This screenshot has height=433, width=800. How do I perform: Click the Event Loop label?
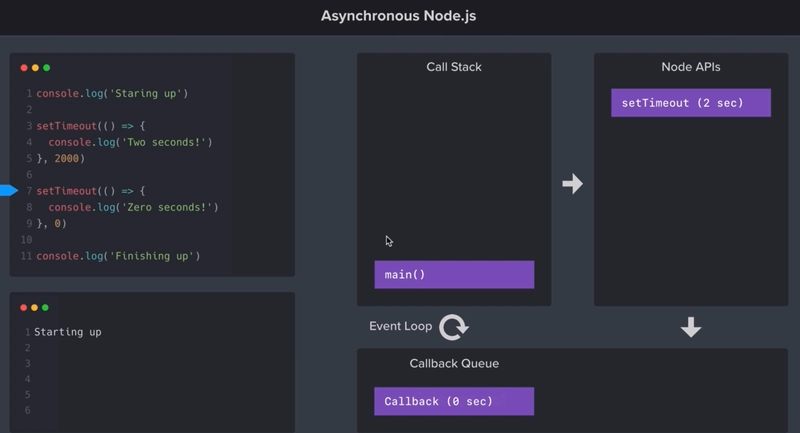pos(401,326)
